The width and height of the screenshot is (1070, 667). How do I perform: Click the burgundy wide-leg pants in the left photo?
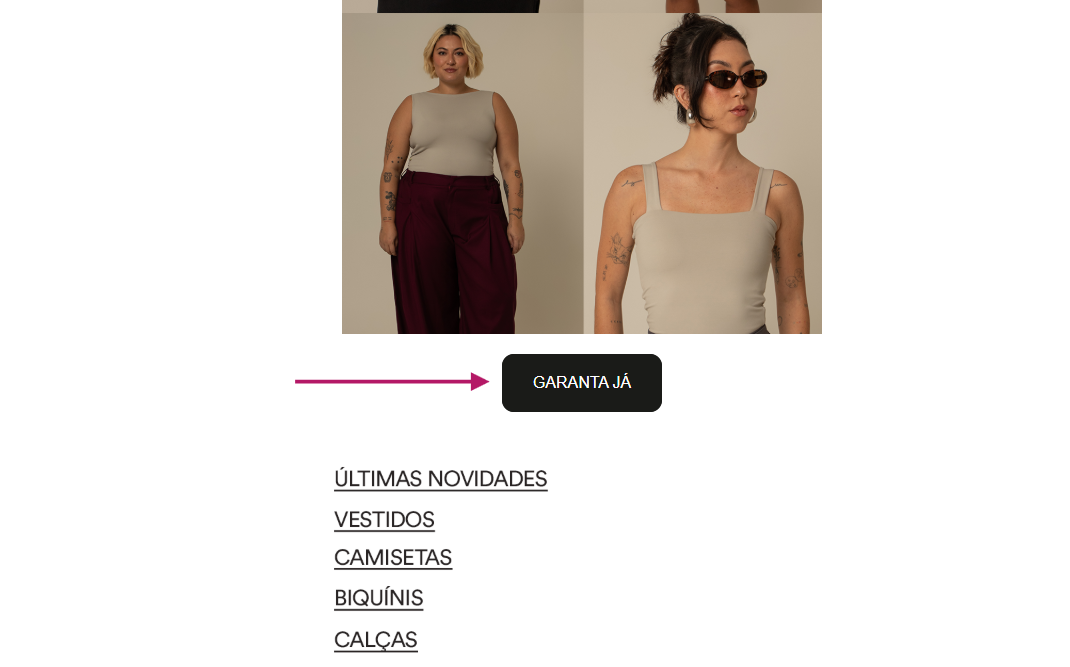pyautogui.click(x=455, y=253)
